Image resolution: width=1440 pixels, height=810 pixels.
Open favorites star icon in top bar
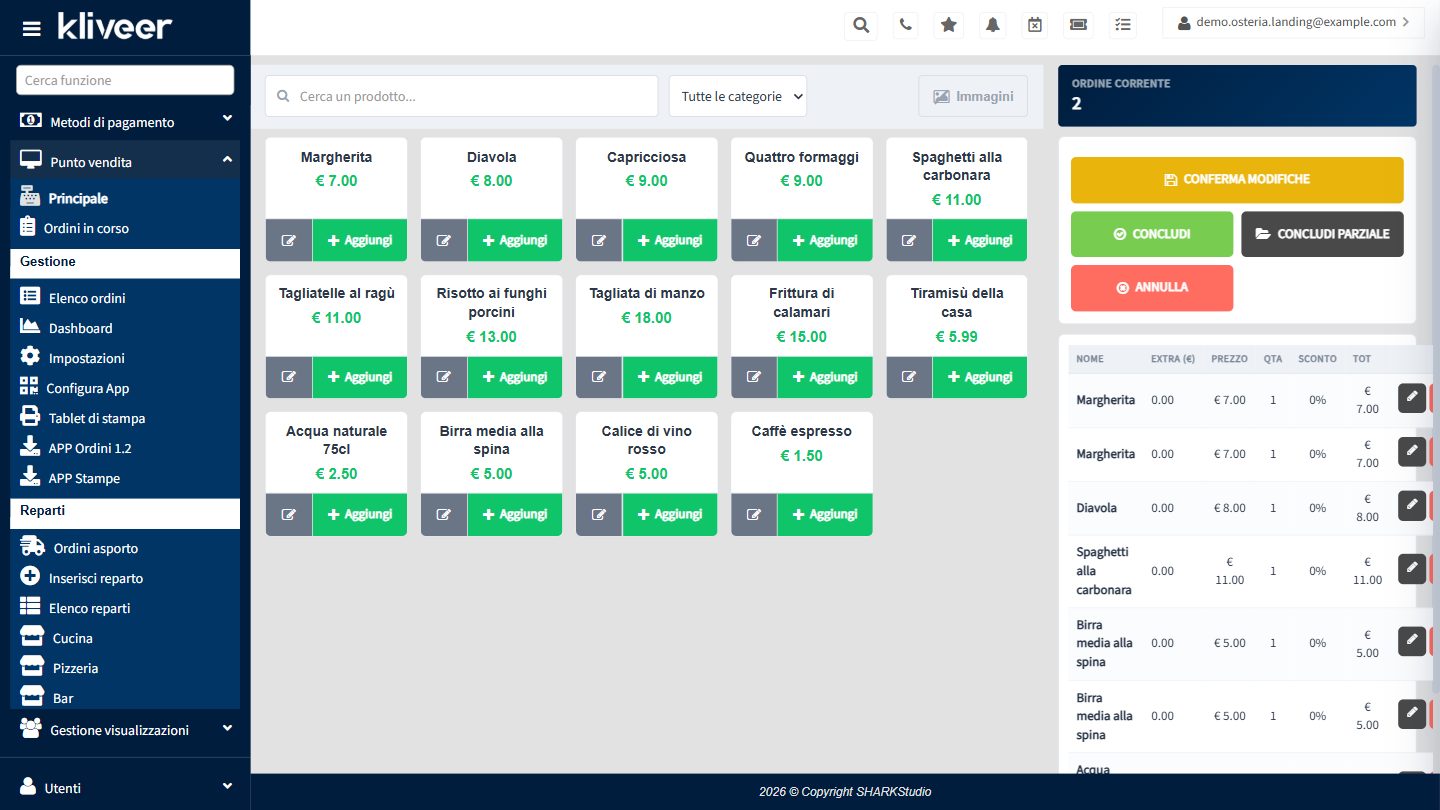pos(949,25)
